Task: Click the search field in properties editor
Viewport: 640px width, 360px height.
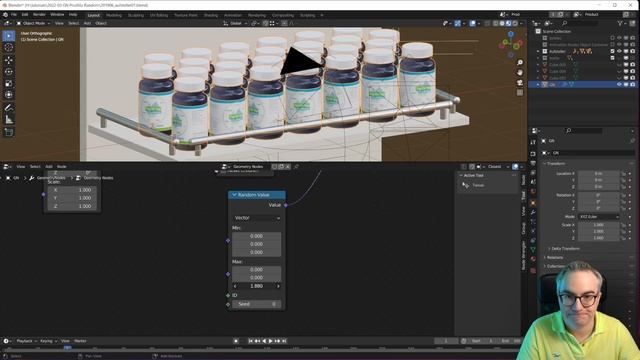Action: click(x=584, y=131)
